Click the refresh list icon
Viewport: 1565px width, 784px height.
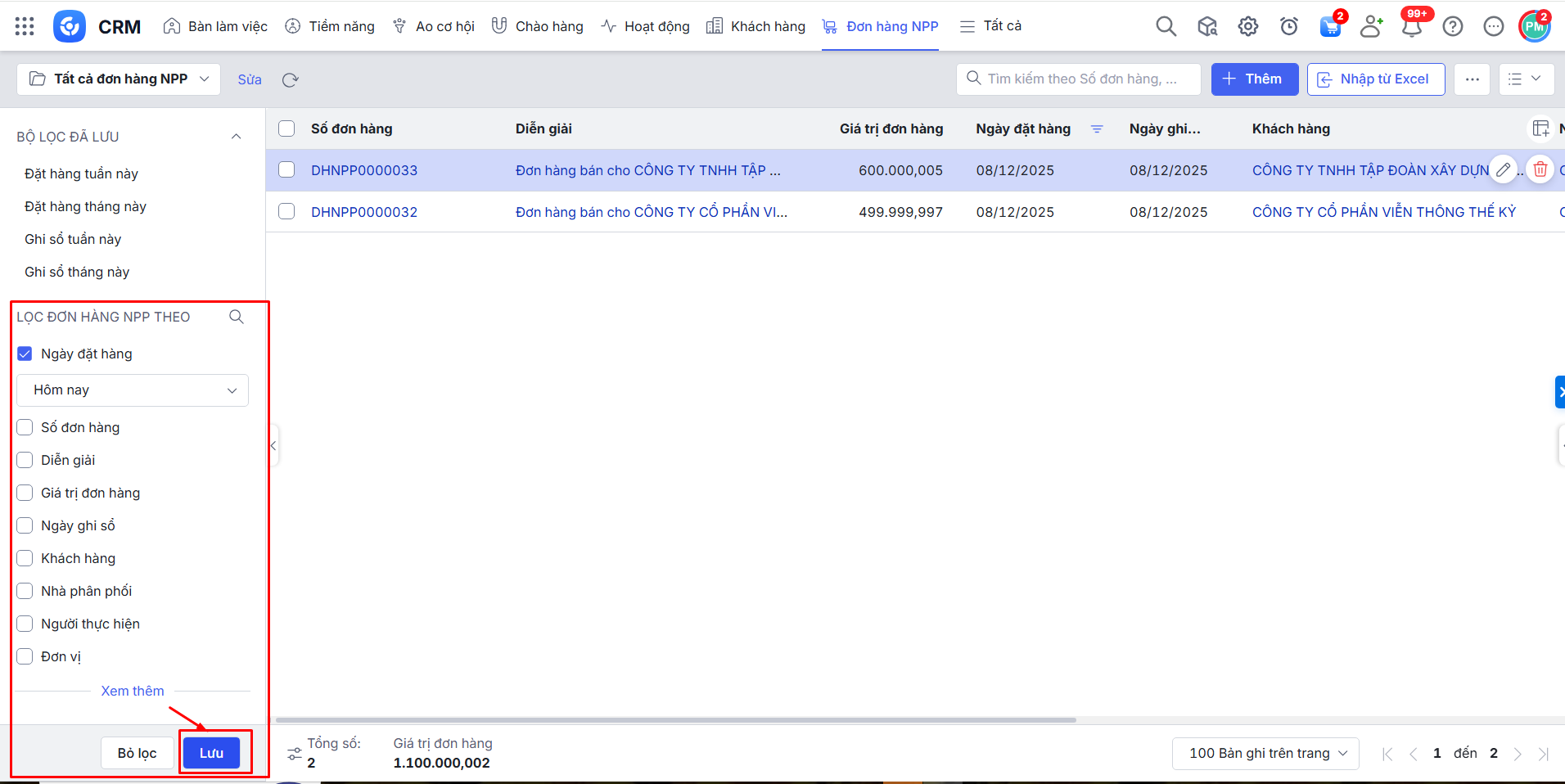point(290,79)
